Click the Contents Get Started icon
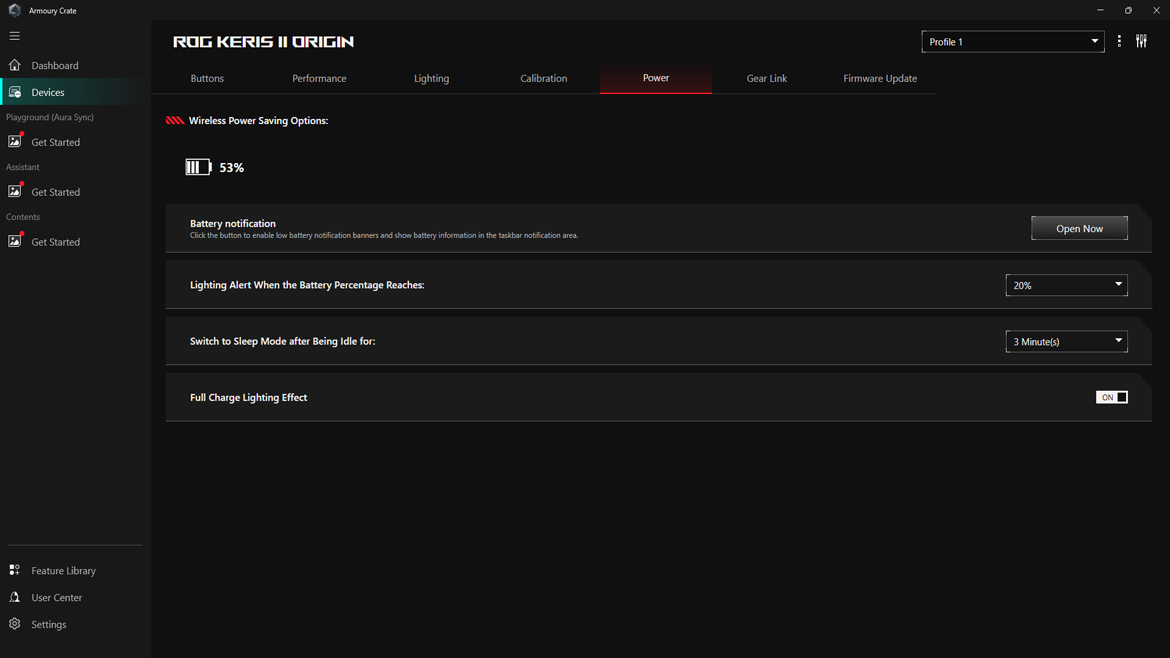The height and width of the screenshot is (658, 1170). [15, 241]
